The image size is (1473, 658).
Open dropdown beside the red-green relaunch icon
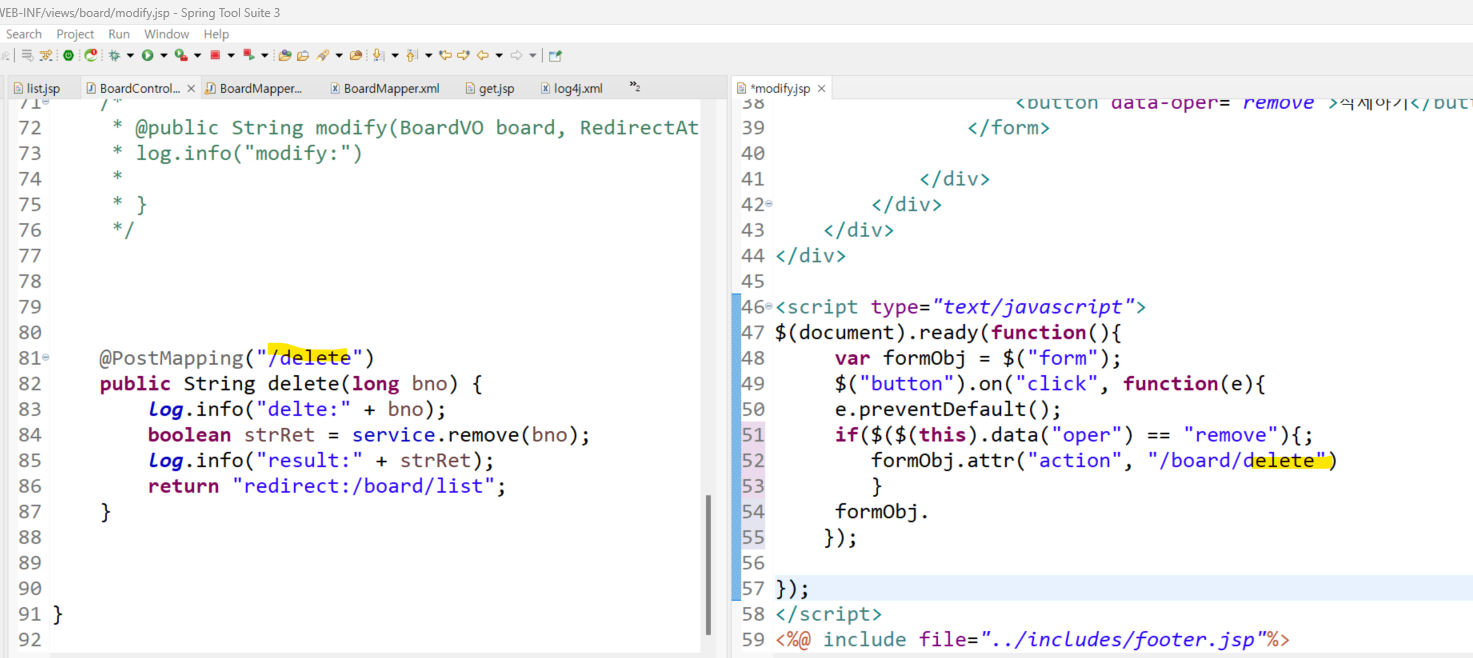265,56
